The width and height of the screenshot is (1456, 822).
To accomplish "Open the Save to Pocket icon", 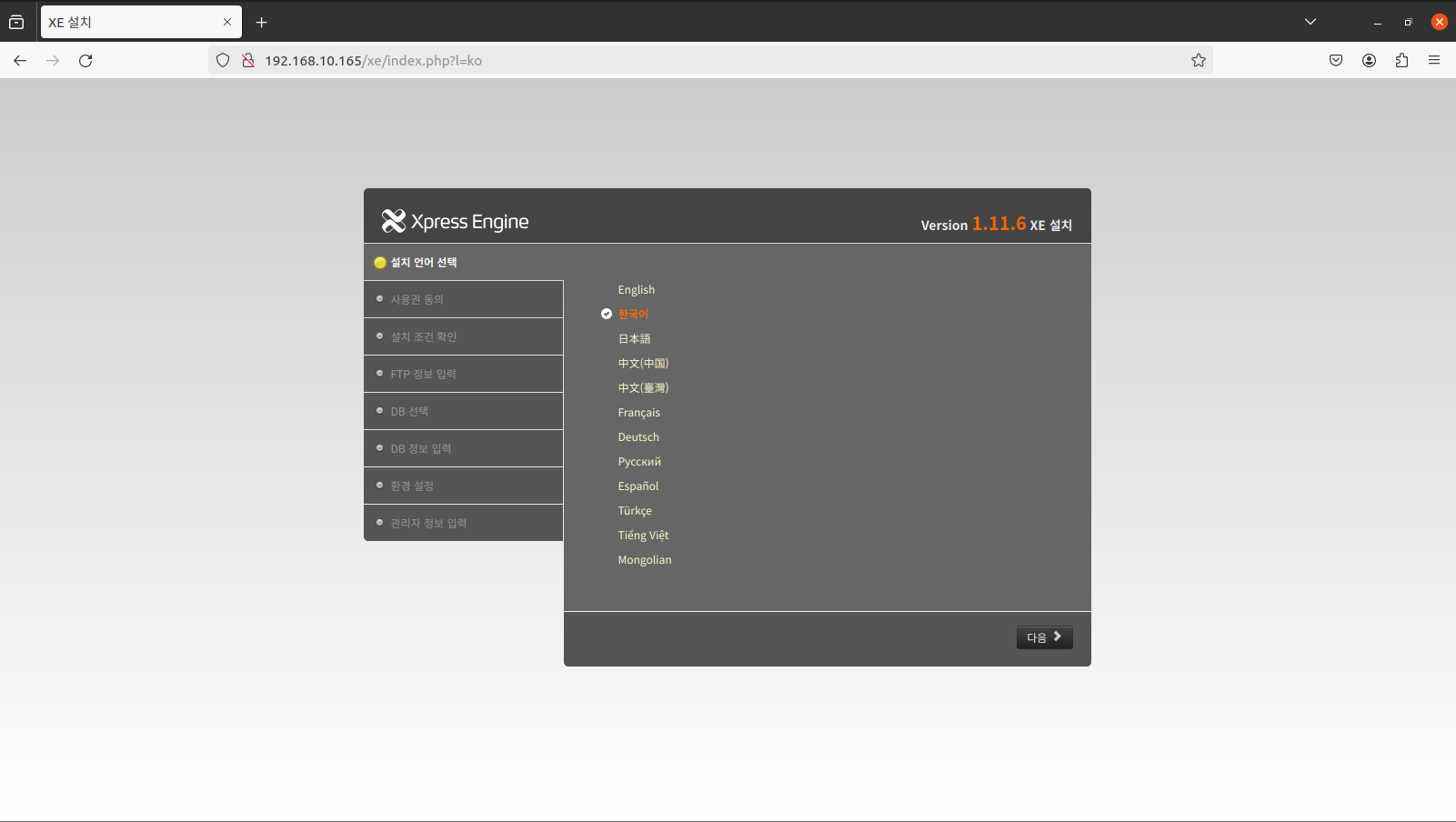I will tap(1336, 61).
